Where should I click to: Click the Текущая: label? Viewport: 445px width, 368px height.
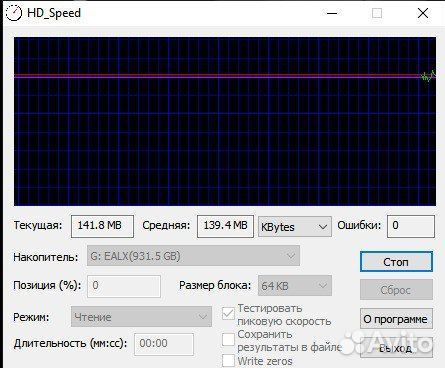point(38,225)
